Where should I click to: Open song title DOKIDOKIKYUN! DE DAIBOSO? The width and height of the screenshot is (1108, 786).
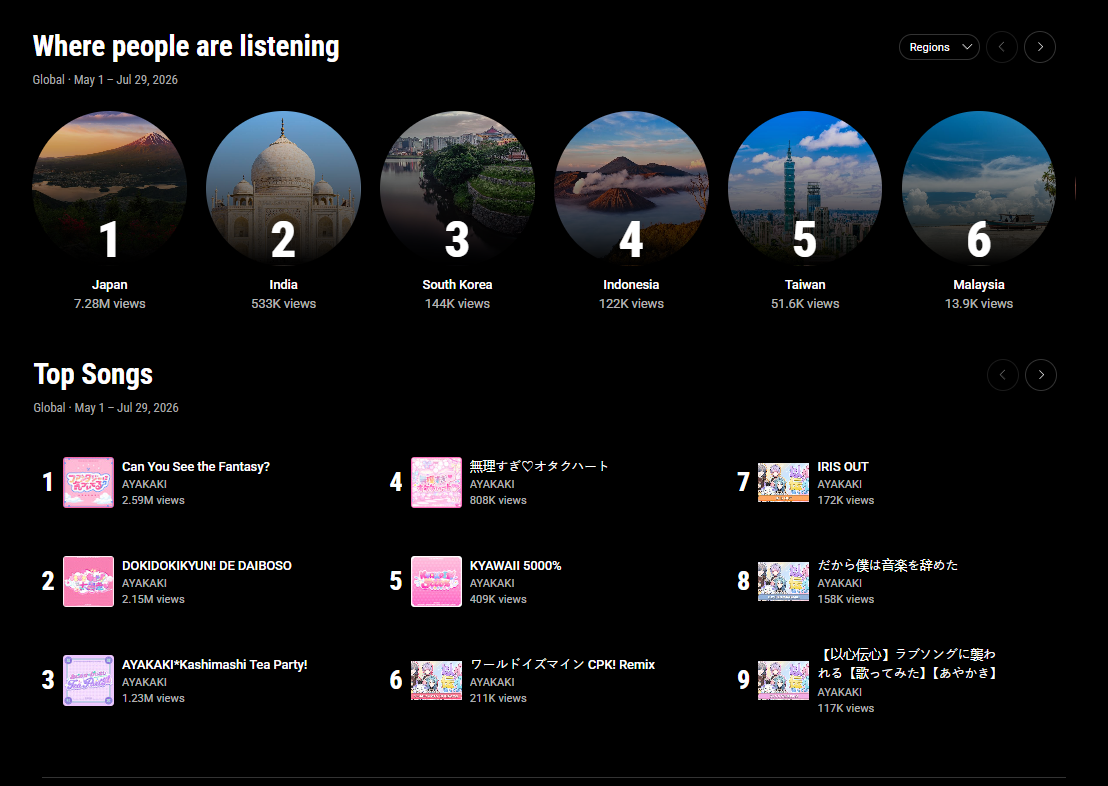click(x=206, y=565)
